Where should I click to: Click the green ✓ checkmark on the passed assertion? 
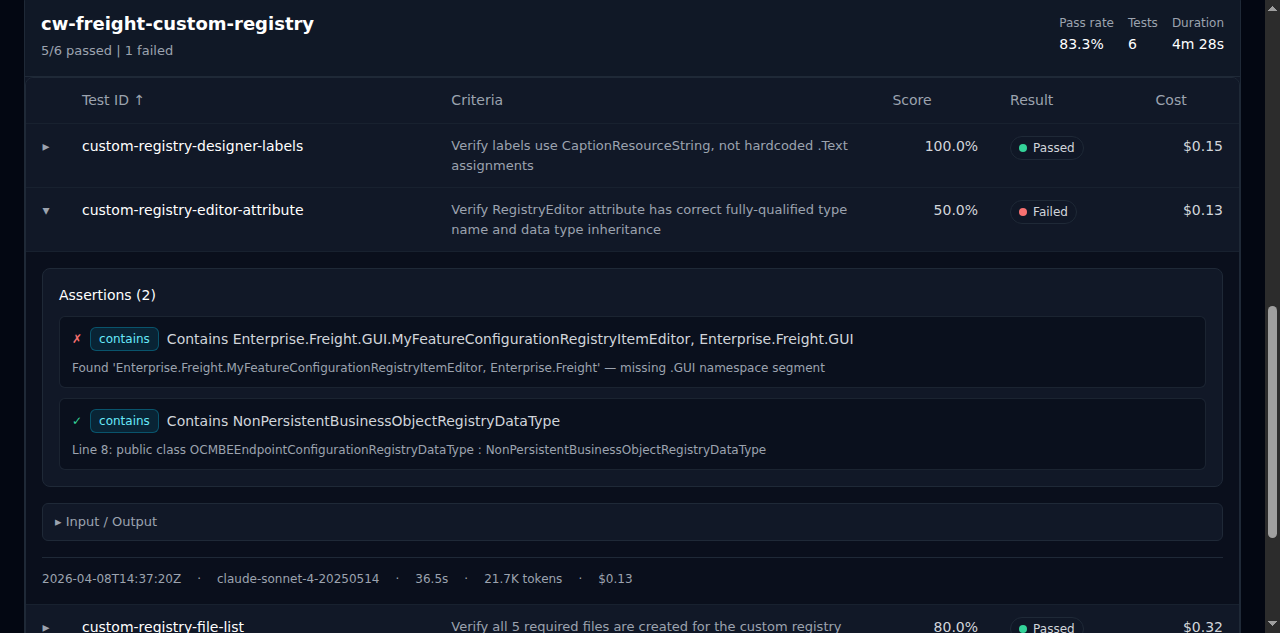tap(76, 421)
